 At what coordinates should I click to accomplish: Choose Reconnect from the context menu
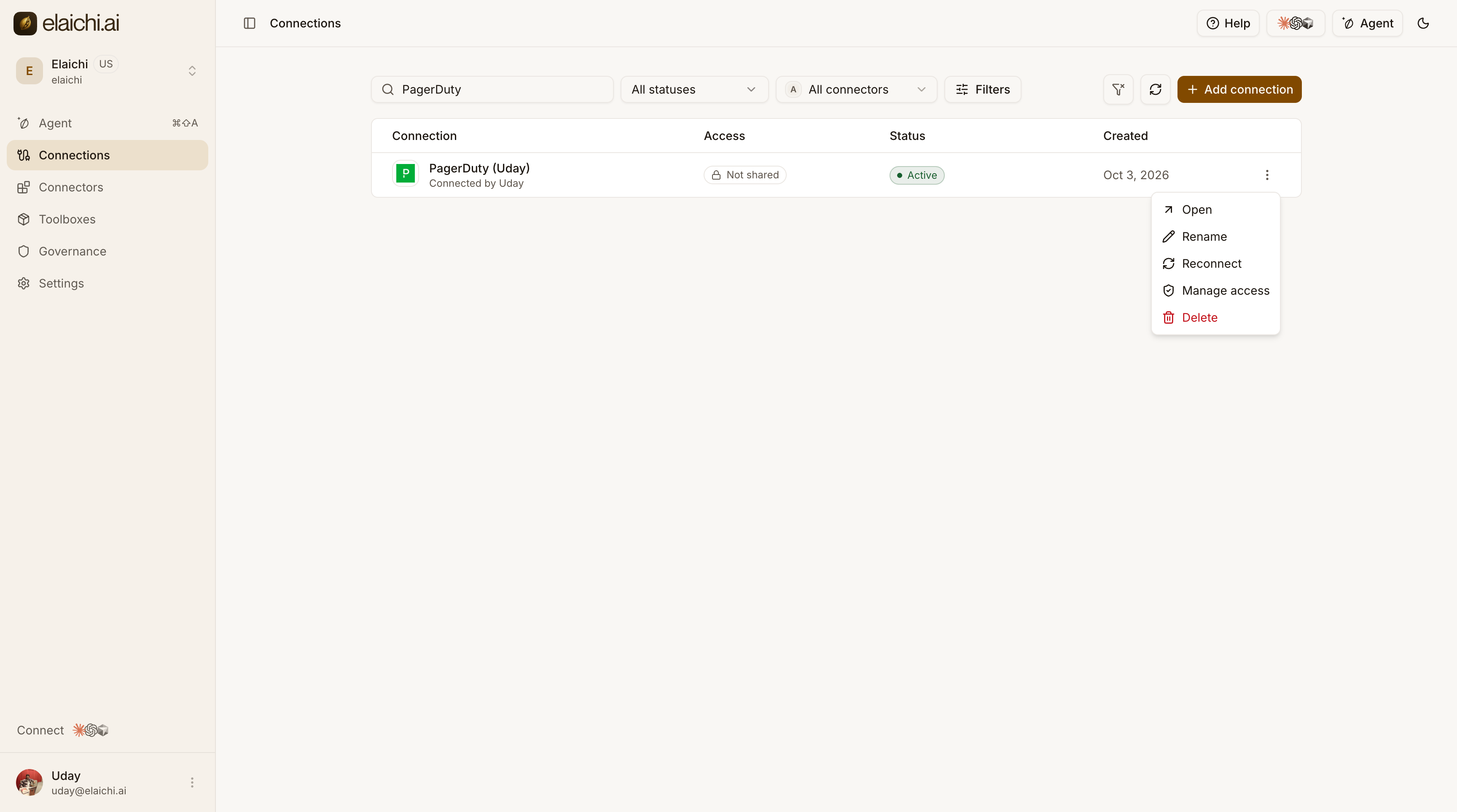[1215, 263]
